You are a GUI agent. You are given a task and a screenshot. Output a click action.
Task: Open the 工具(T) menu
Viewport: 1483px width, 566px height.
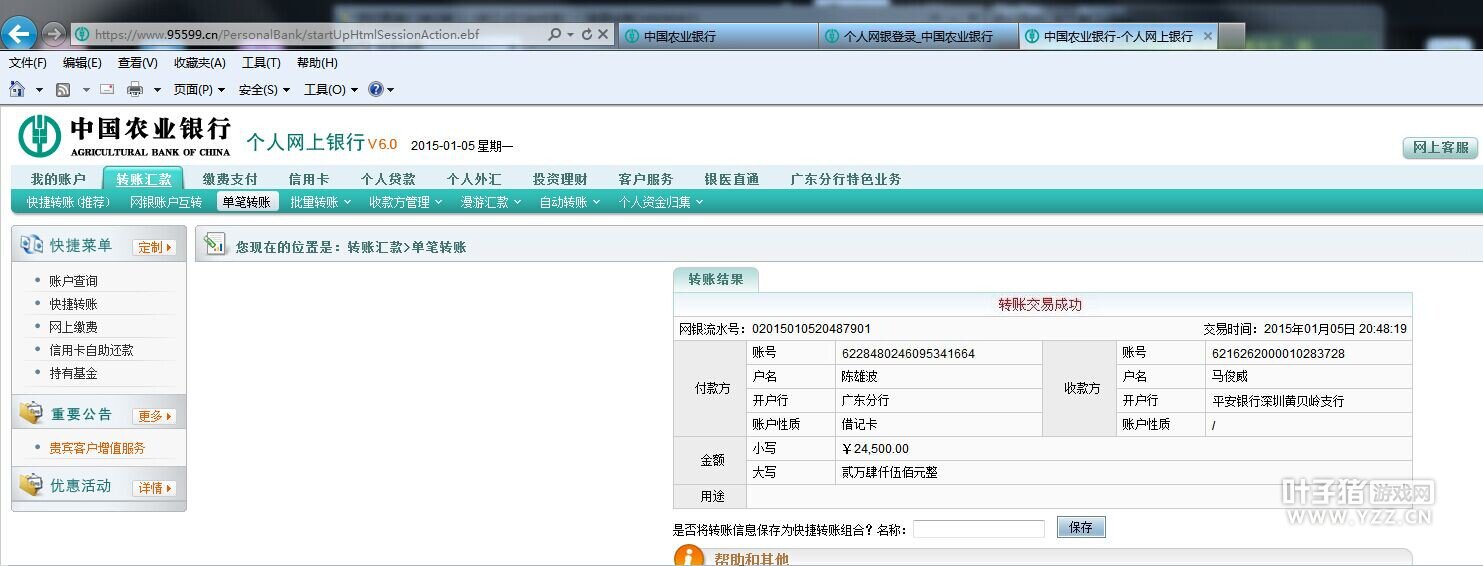click(261, 63)
